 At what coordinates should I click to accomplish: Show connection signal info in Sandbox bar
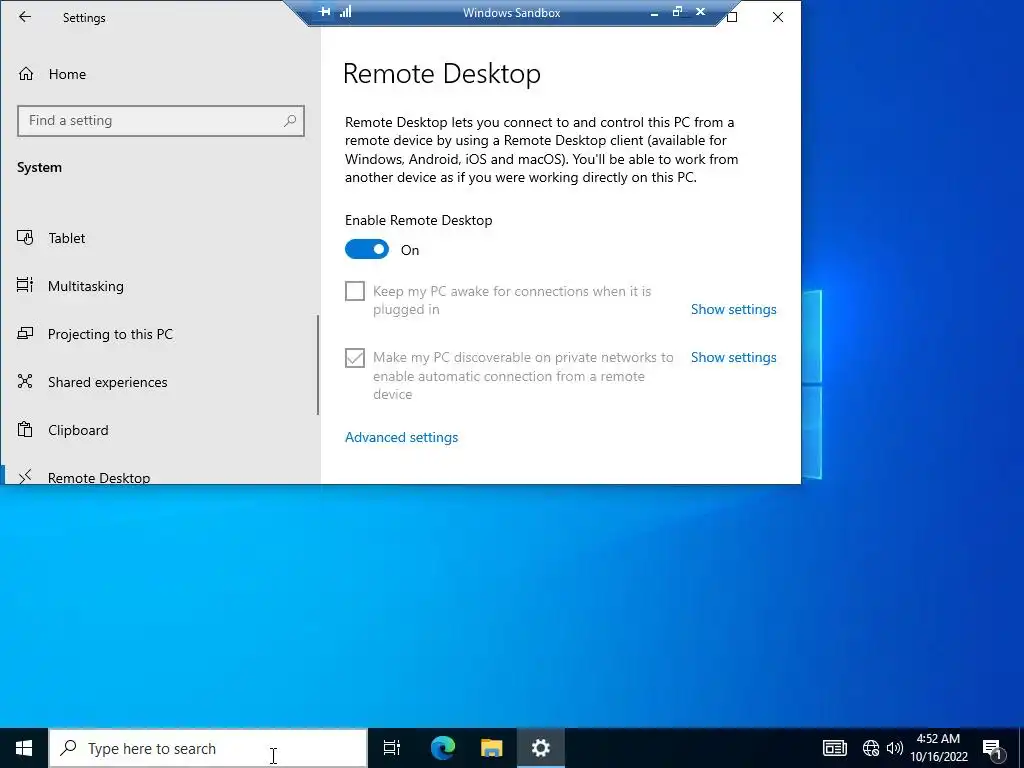pyautogui.click(x=345, y=12)
